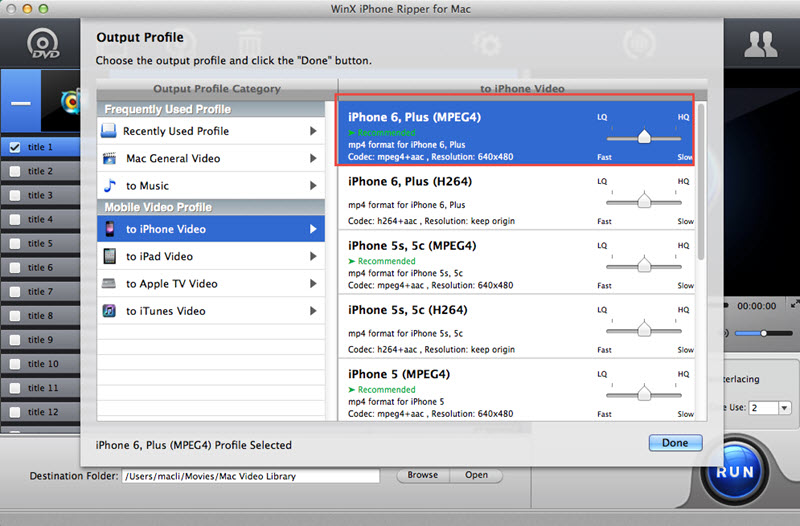Select Recently Used Profile category
Screen dimensions: 800x526
(x=211, y=131)
